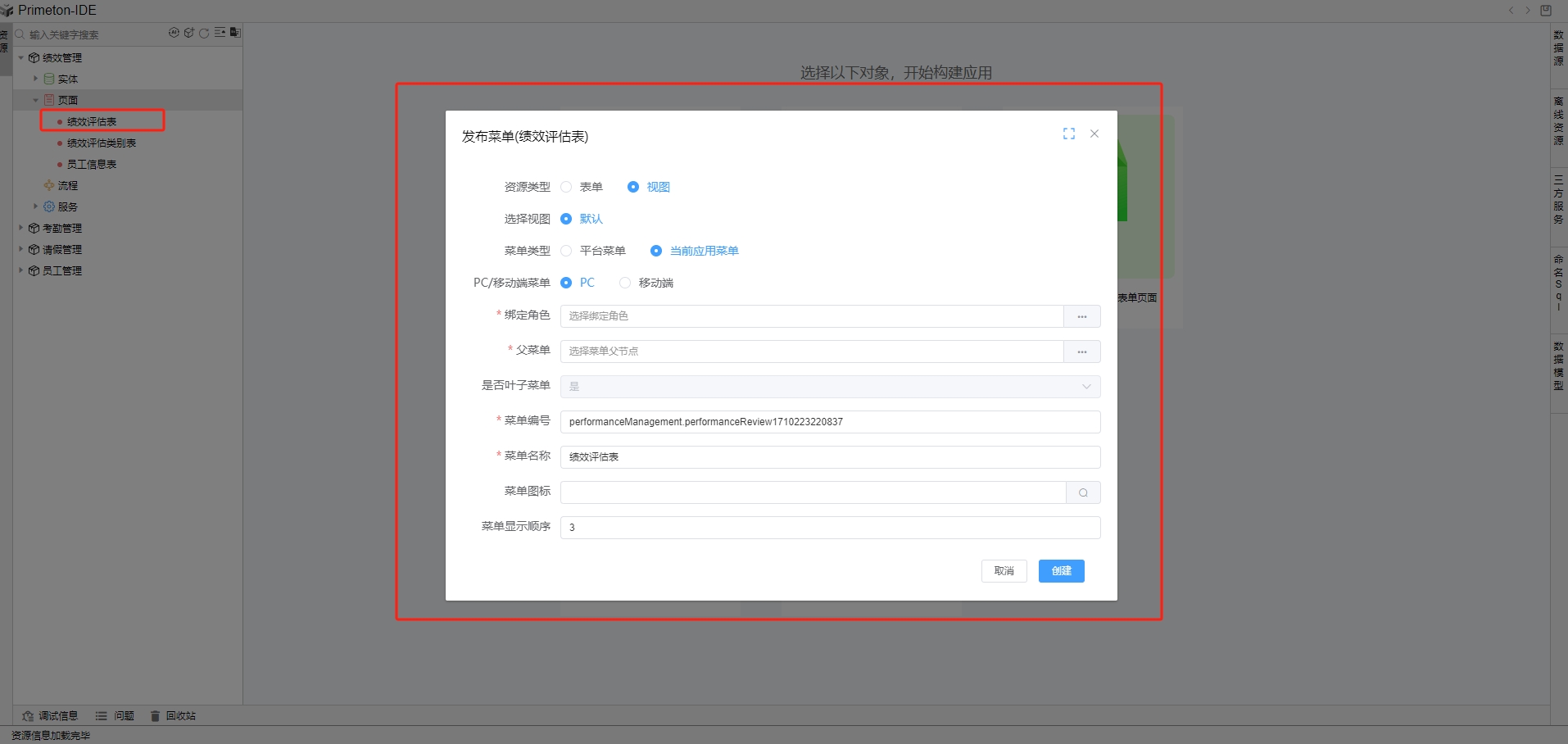Select the 平台菜单 menu type option
Viewport: 1568px width, 744px height.
point(566,251)
